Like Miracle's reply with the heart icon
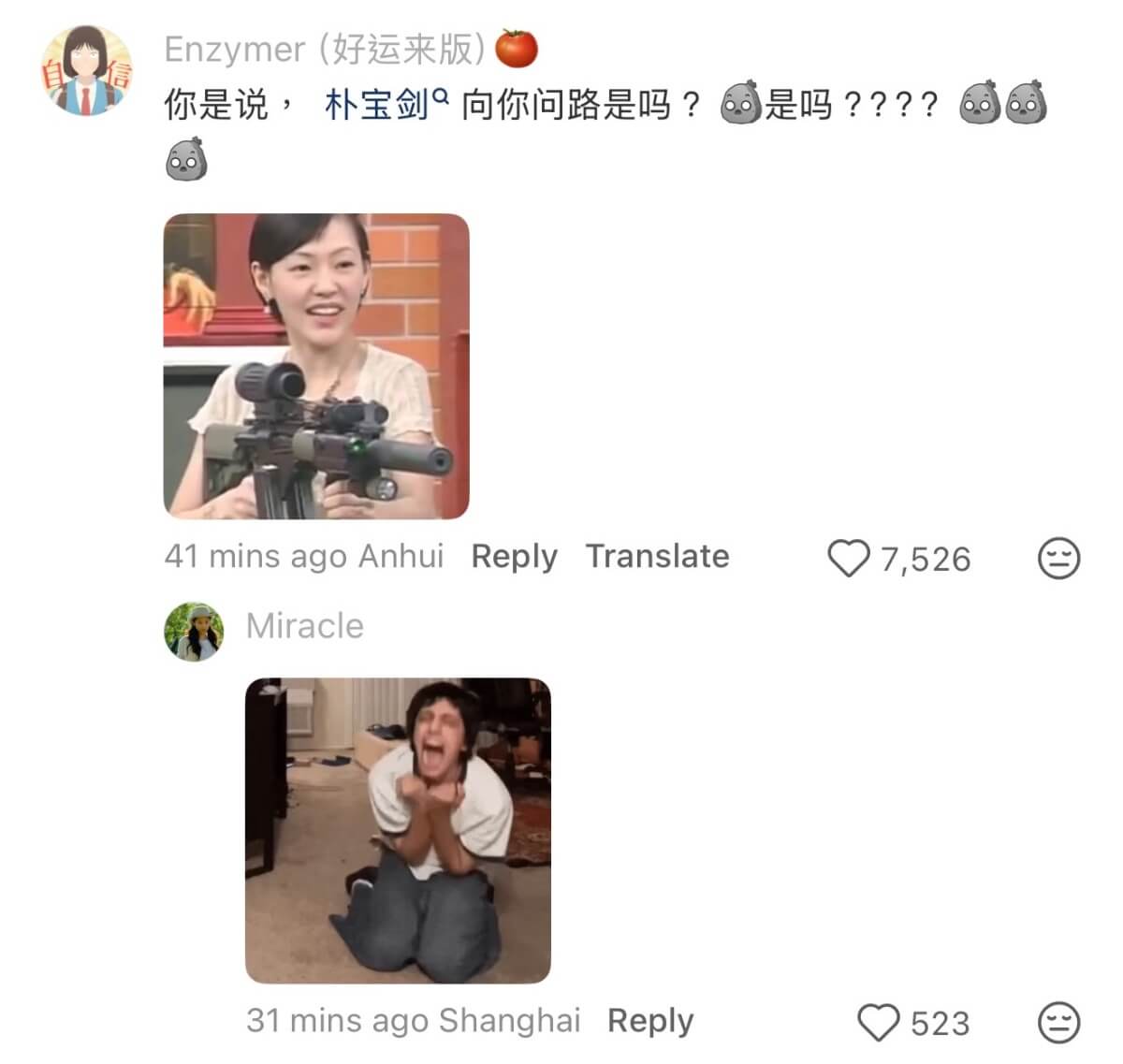1123x1064 pixels. (879, 1022)
